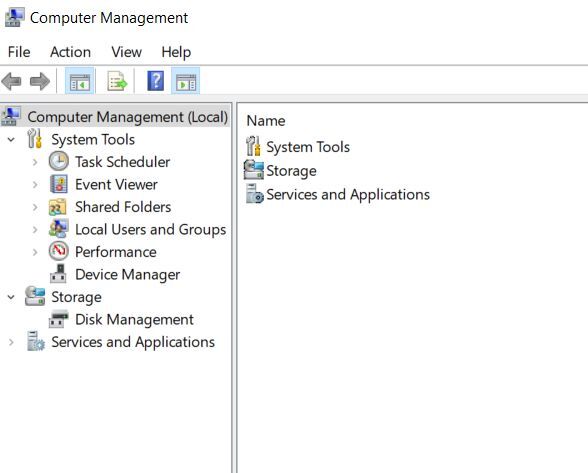Click the Storage icon in tree
Image resolution: width=588 pixels, height=473 pixels.
[x=35, y=296]
